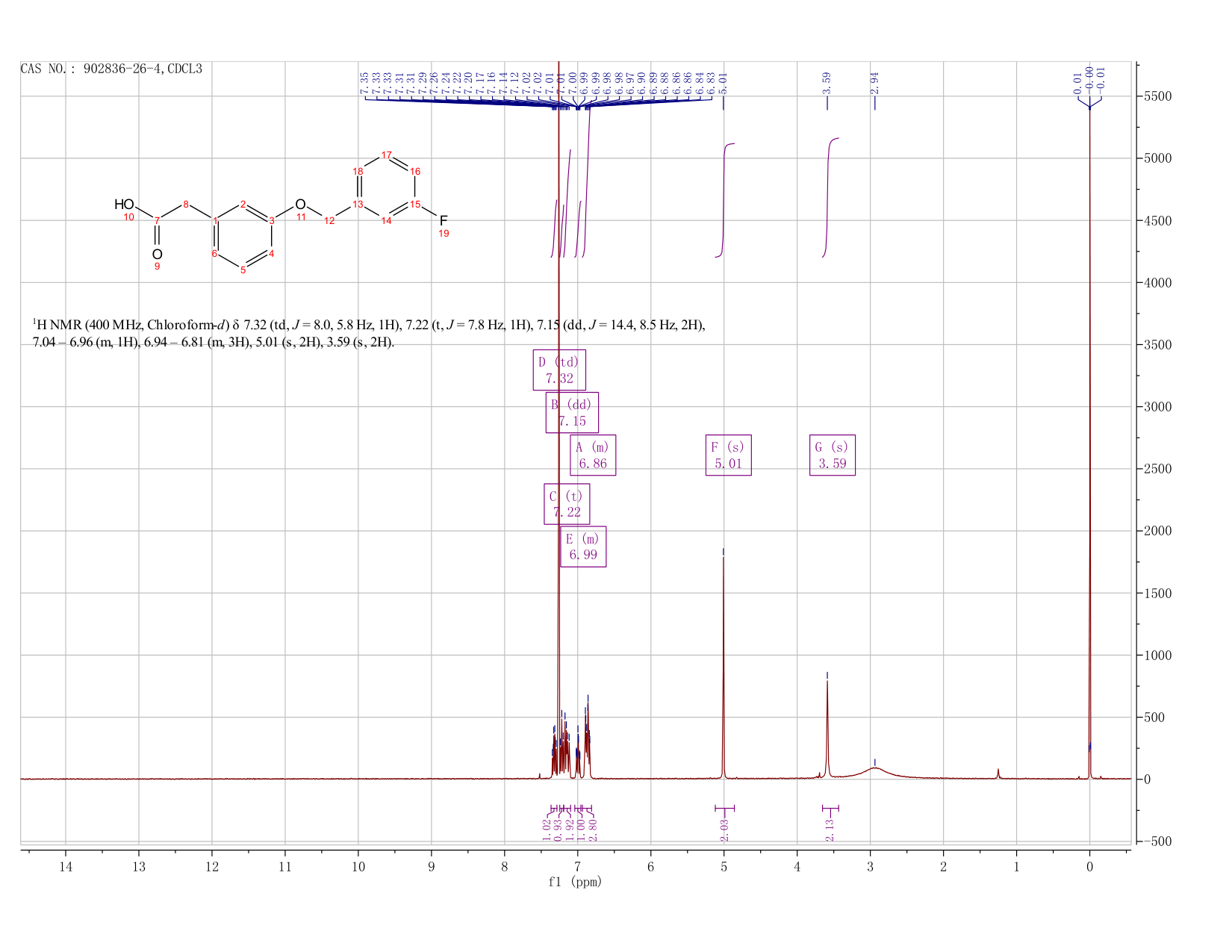Click the 3.59 peak label at top
This screenshot has width=1232, height=952.
(827, 82)
